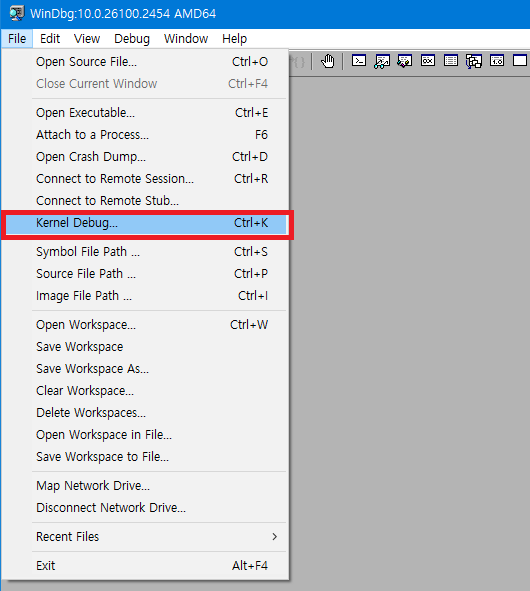Image resolution: width=530 pixels, height=591 pixels.
Task: Open the Debug menu
Action: click(132, 38)
